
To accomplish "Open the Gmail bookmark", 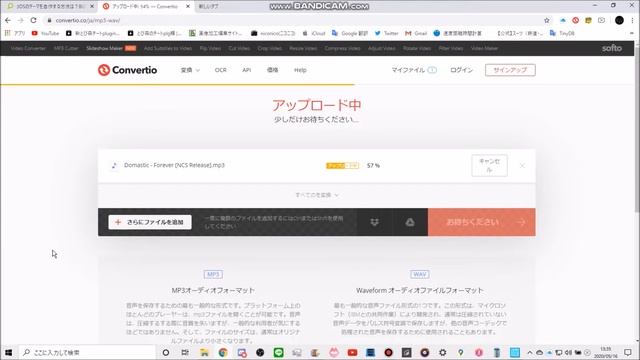I will 416,33.
